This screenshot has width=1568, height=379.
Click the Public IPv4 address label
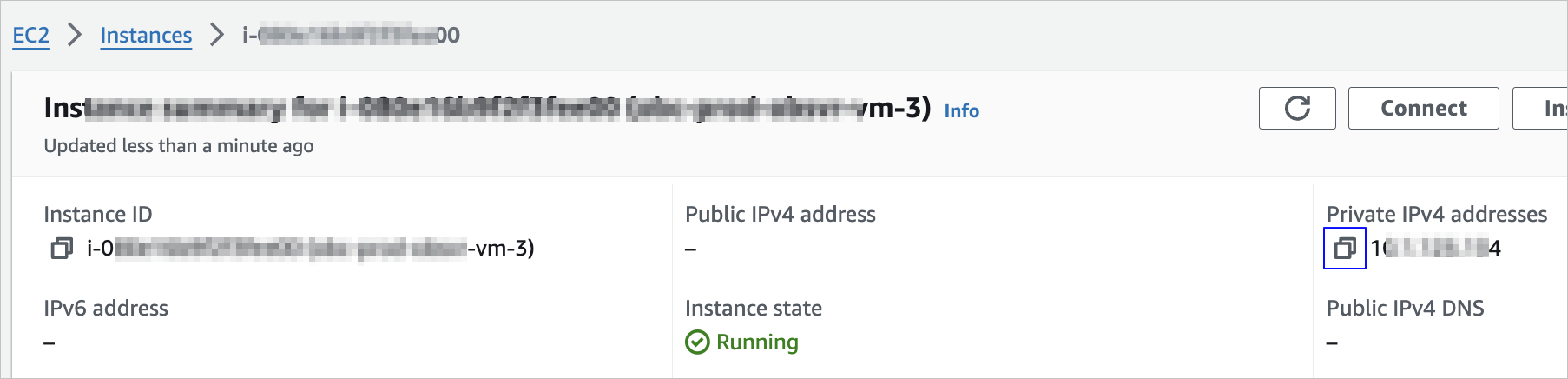[x=780, y=215]
